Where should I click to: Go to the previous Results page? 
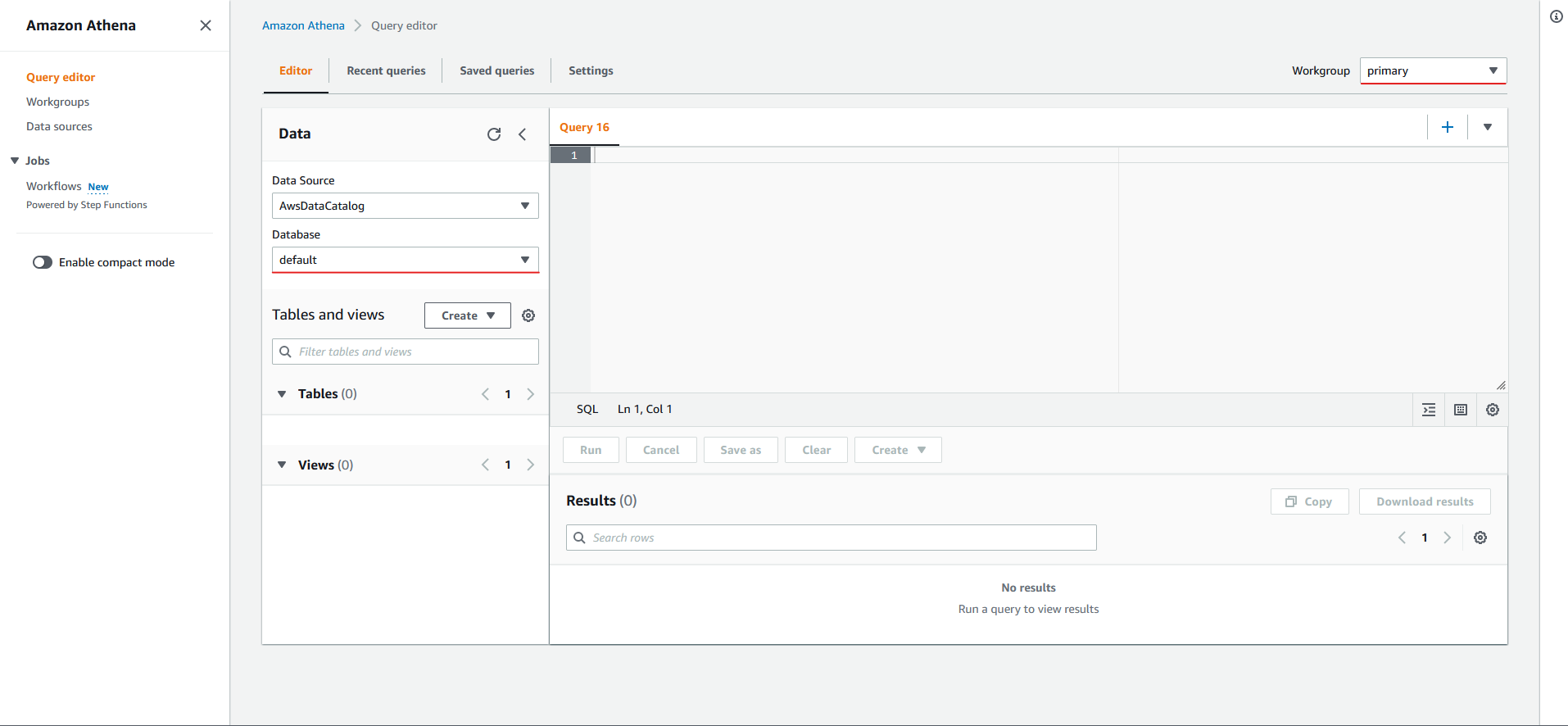[x=1402, y=538]
